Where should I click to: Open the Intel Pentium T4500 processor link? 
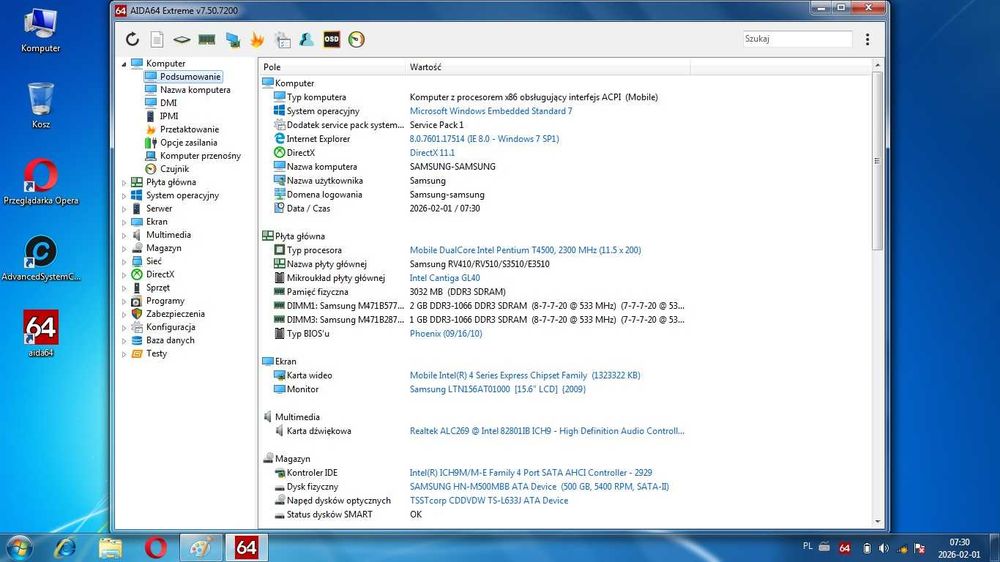[525, 250]
